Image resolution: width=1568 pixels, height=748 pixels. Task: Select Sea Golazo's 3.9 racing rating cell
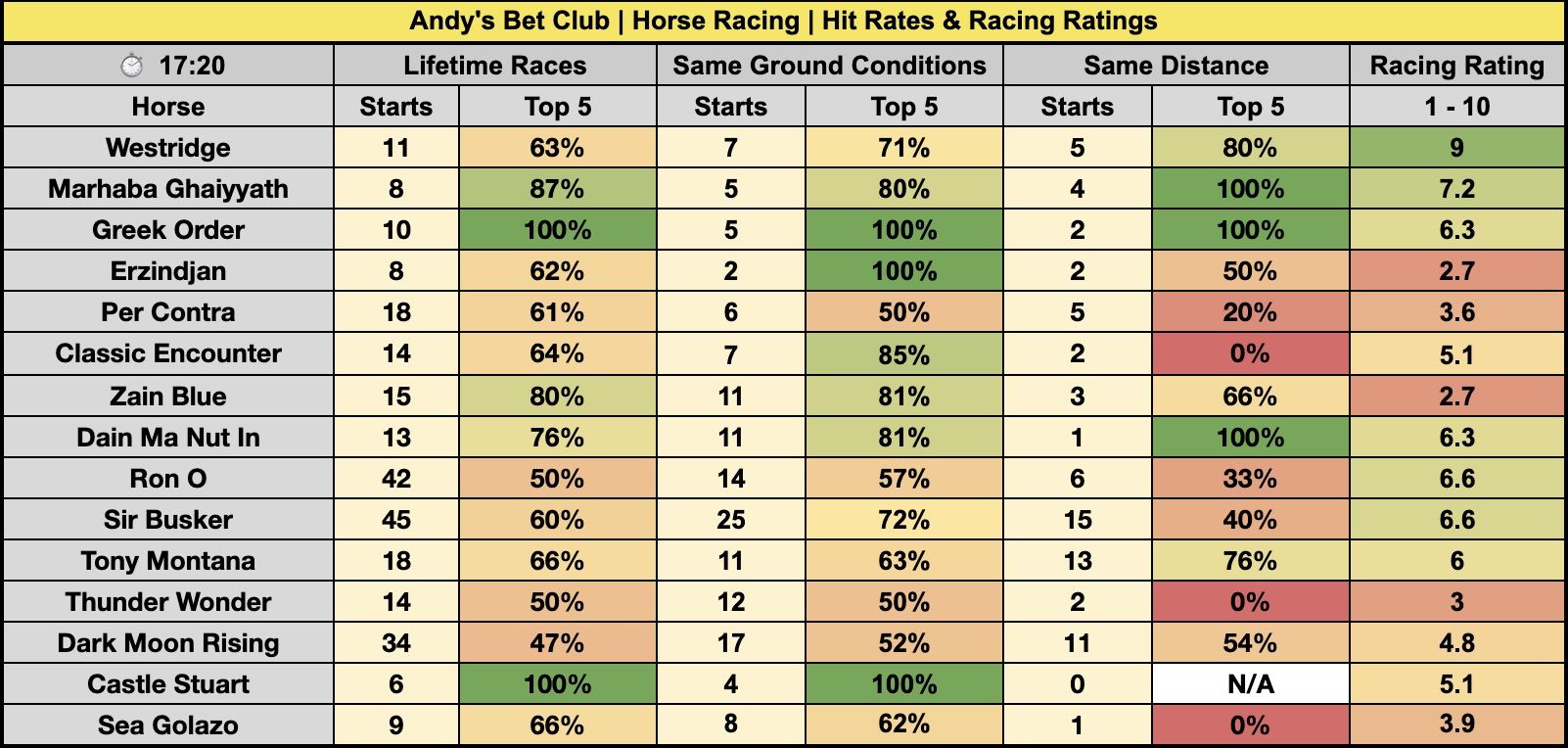coord(1456,725)
